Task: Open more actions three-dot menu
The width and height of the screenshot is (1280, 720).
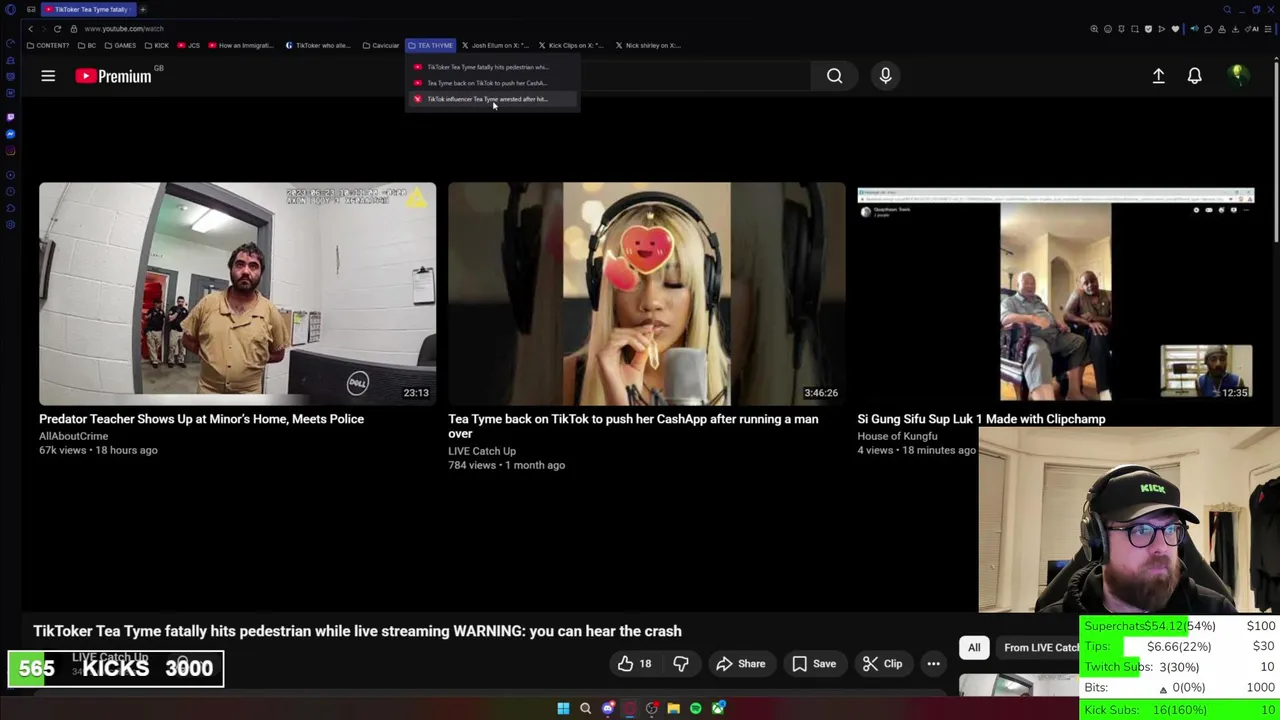Action: point(933,664)
